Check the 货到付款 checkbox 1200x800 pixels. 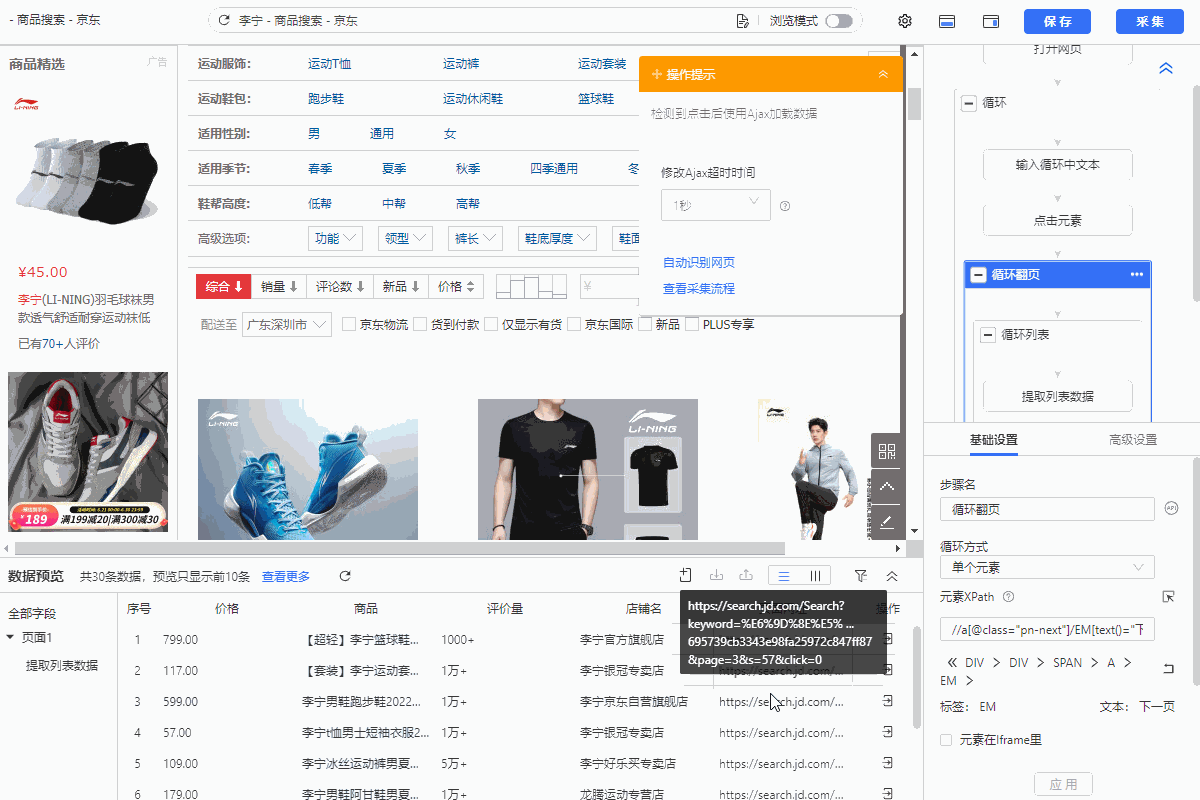(419, 324)
